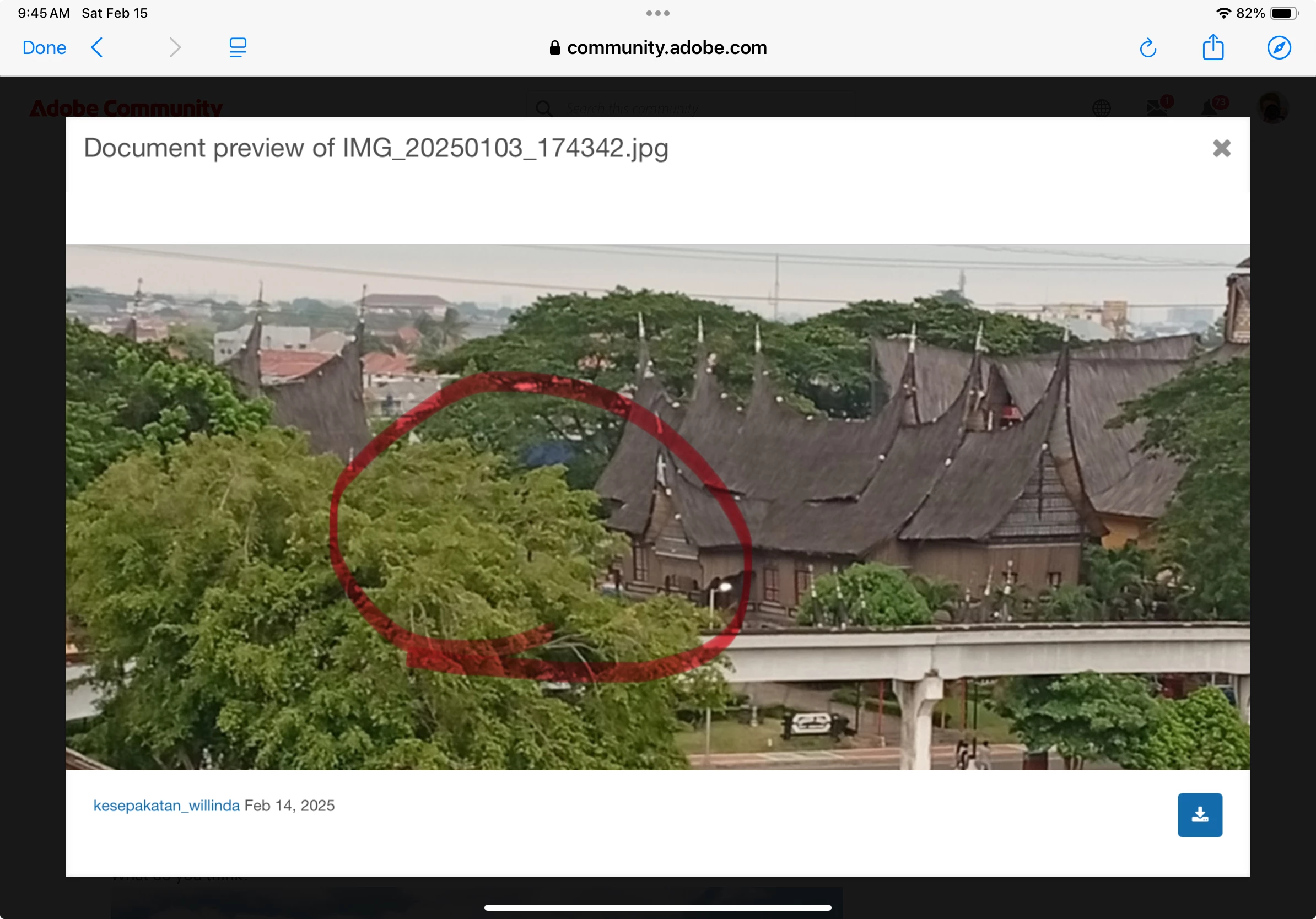1316x919 pixels.
Task: Click the previewed photo with the red circle
Action: coord(657,506)
